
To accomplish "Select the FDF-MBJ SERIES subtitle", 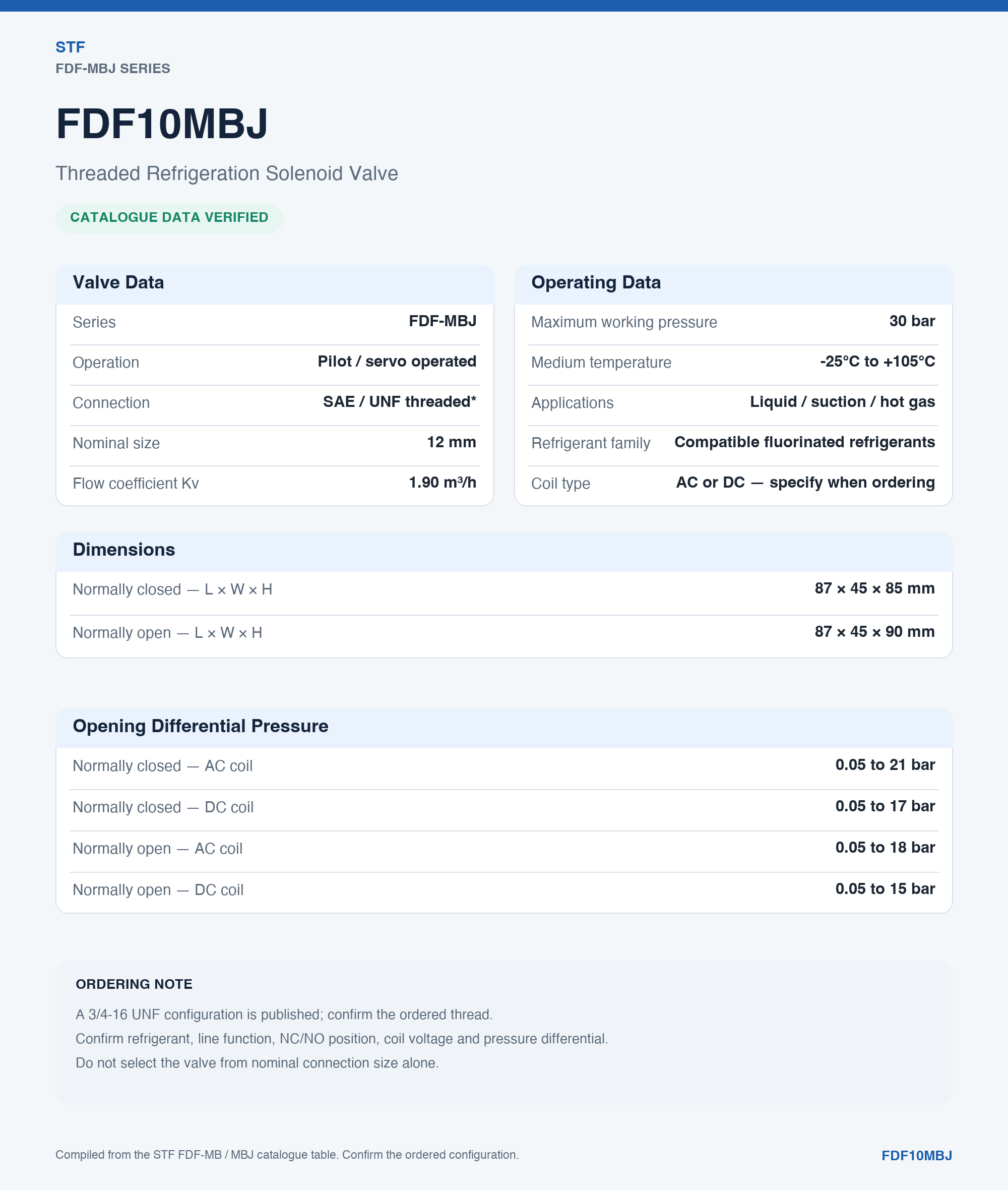I will tap(112, 69).
